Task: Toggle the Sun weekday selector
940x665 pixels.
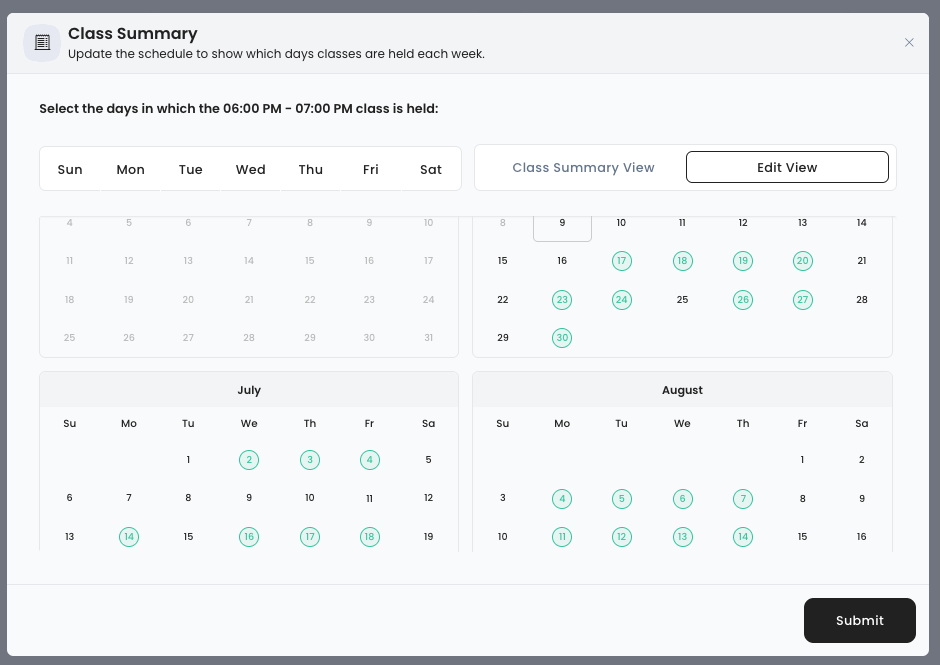Action: (x=70, y=170)
